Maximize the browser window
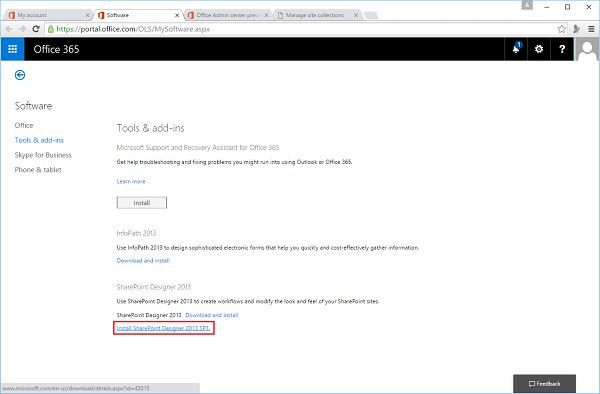The width and height of the screenshot is (600, 394). (x=567, y=7)
